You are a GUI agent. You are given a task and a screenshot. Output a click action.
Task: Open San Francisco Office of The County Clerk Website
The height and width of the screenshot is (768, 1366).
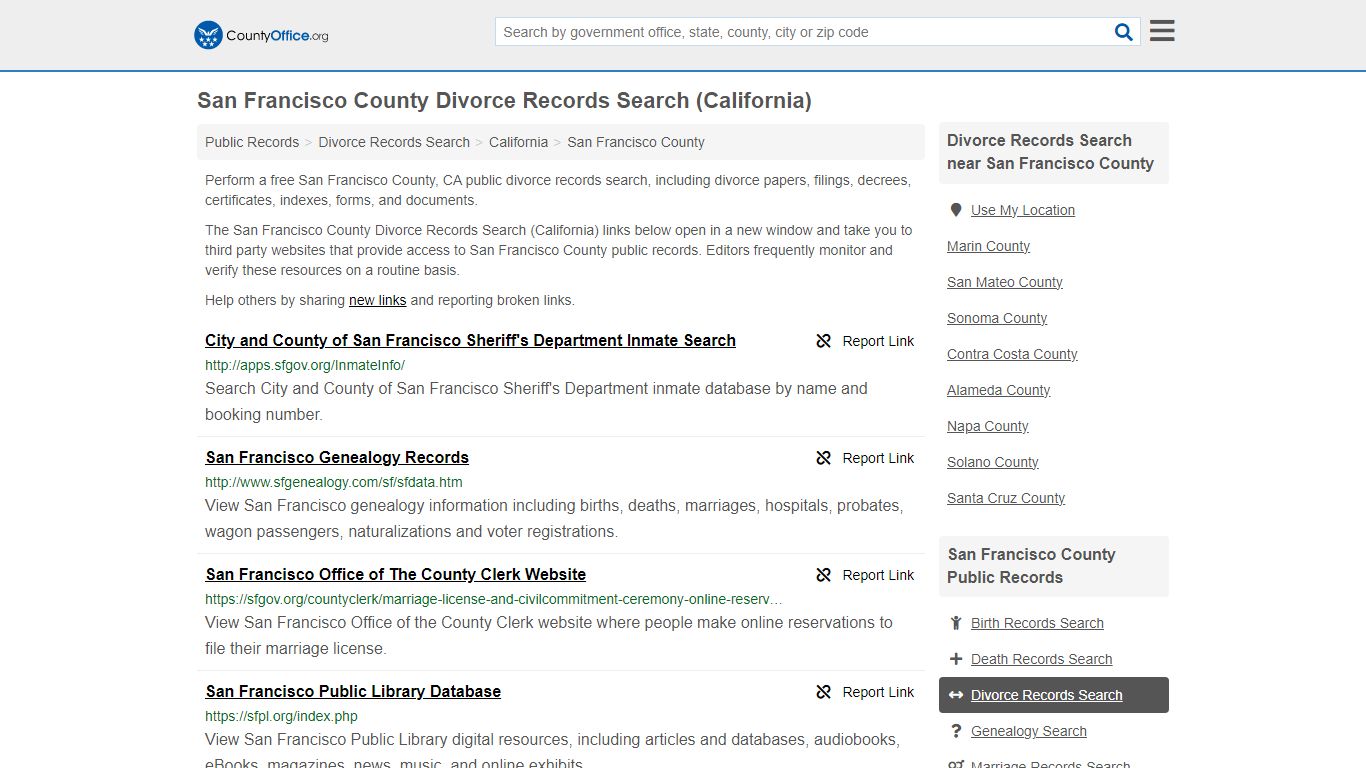point(396,574)
